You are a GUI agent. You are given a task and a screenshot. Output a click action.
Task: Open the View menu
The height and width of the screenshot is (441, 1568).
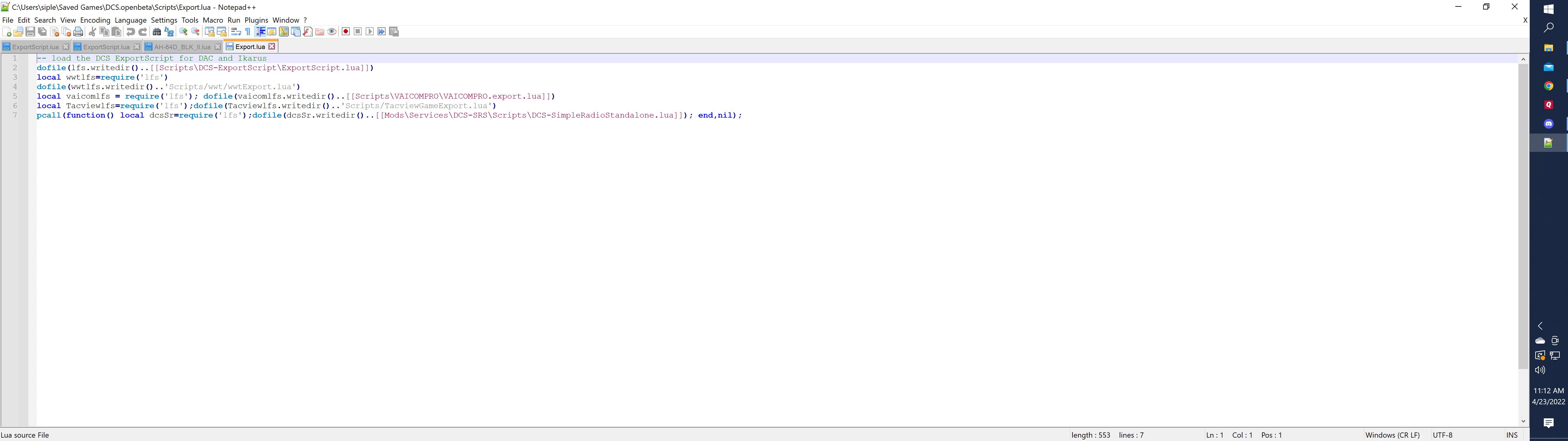pyautogui.click(x=68, y=20)
